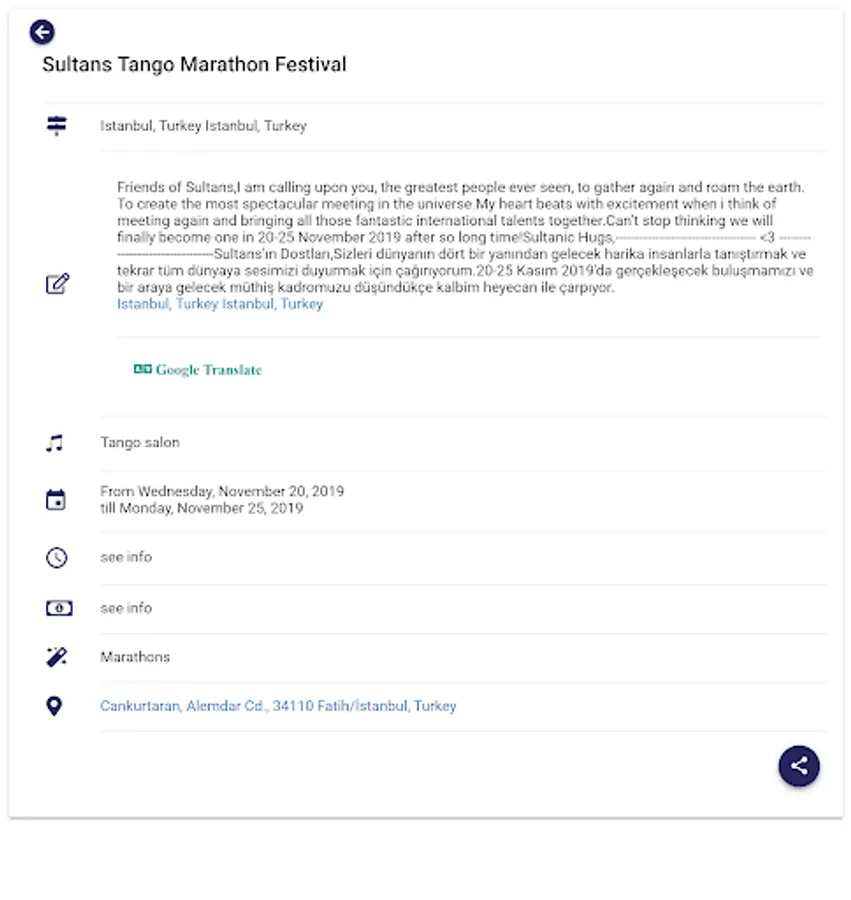Click the map pin address icon

click(55, 706)
